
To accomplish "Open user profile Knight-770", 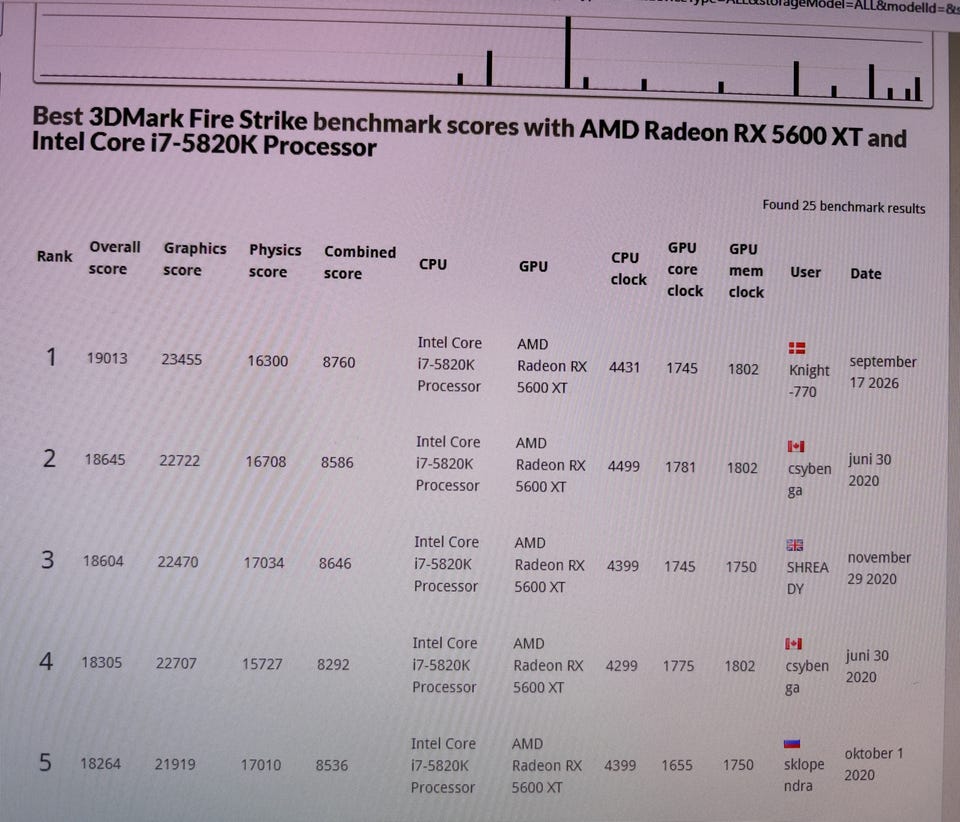I will coord(809,381).
